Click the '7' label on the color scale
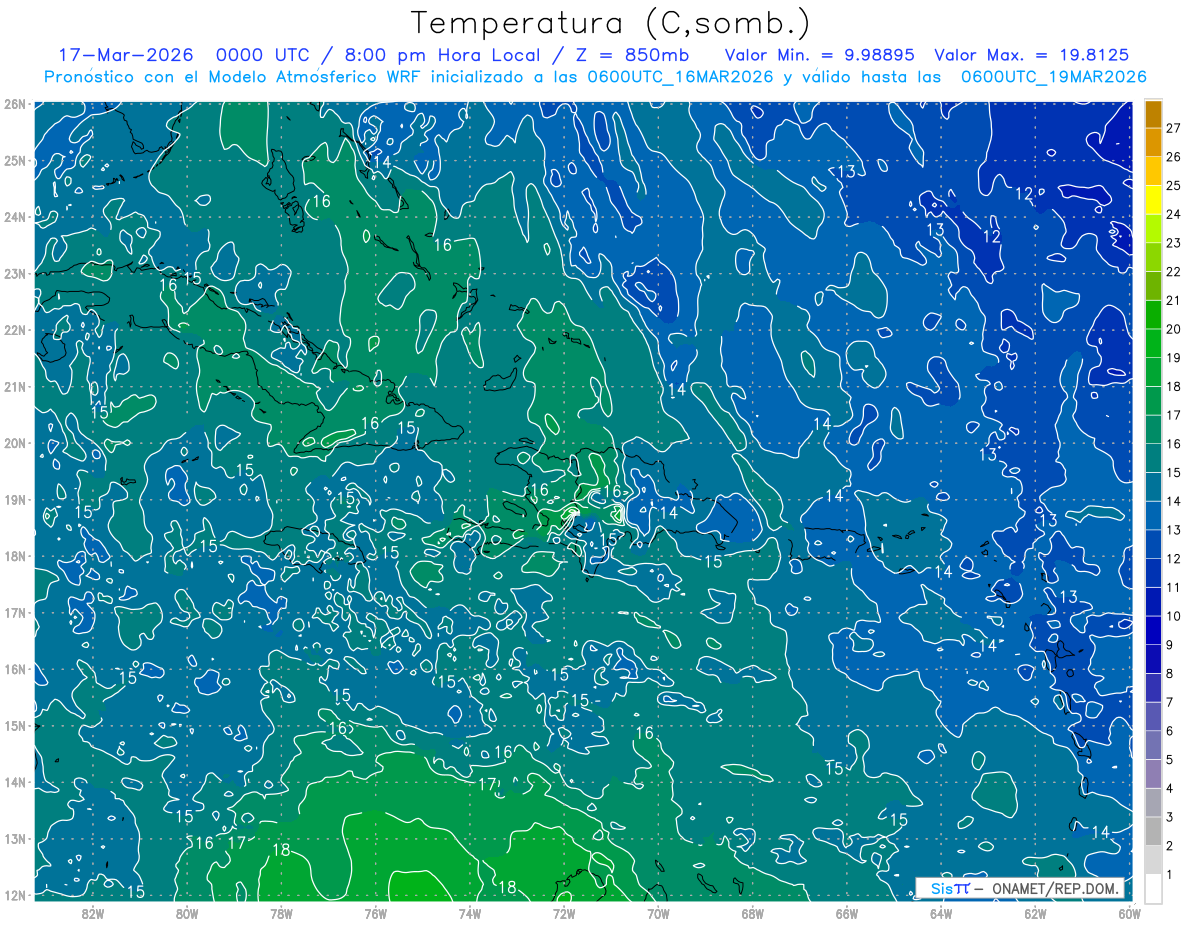This screenshot has width=1200, height=927. tap(1170, 702)
